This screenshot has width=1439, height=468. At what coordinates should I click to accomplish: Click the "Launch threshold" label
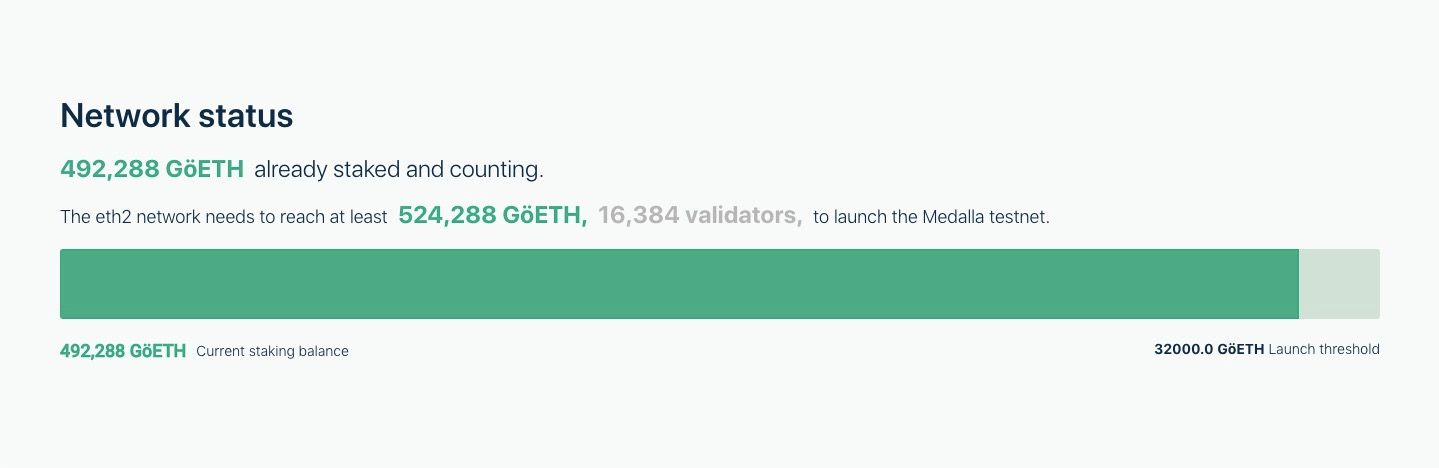point(1324,350)
